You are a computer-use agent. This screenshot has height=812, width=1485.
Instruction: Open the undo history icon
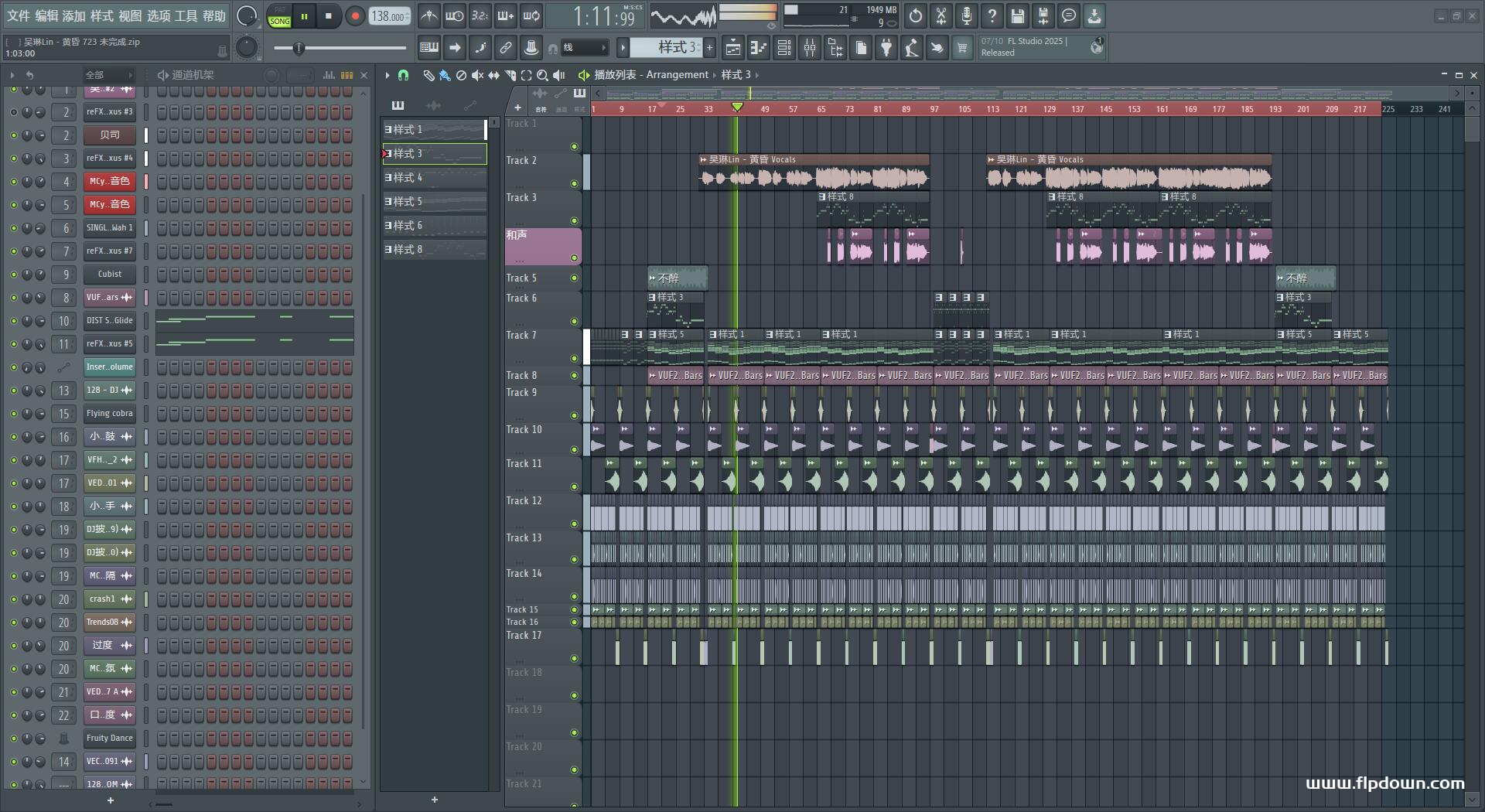tap(916, 15)
